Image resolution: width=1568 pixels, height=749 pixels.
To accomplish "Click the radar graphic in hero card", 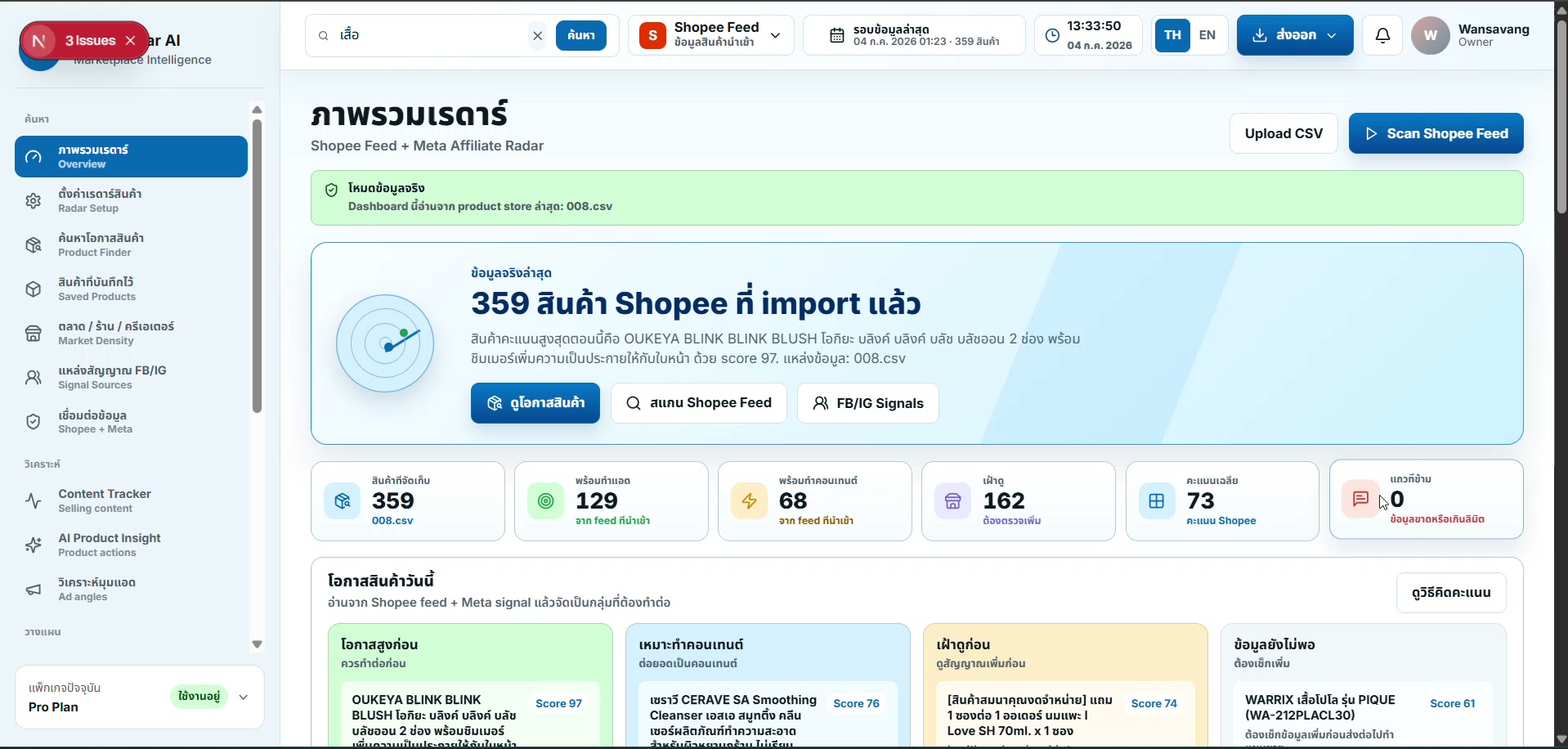I will (x=385, y=343).
